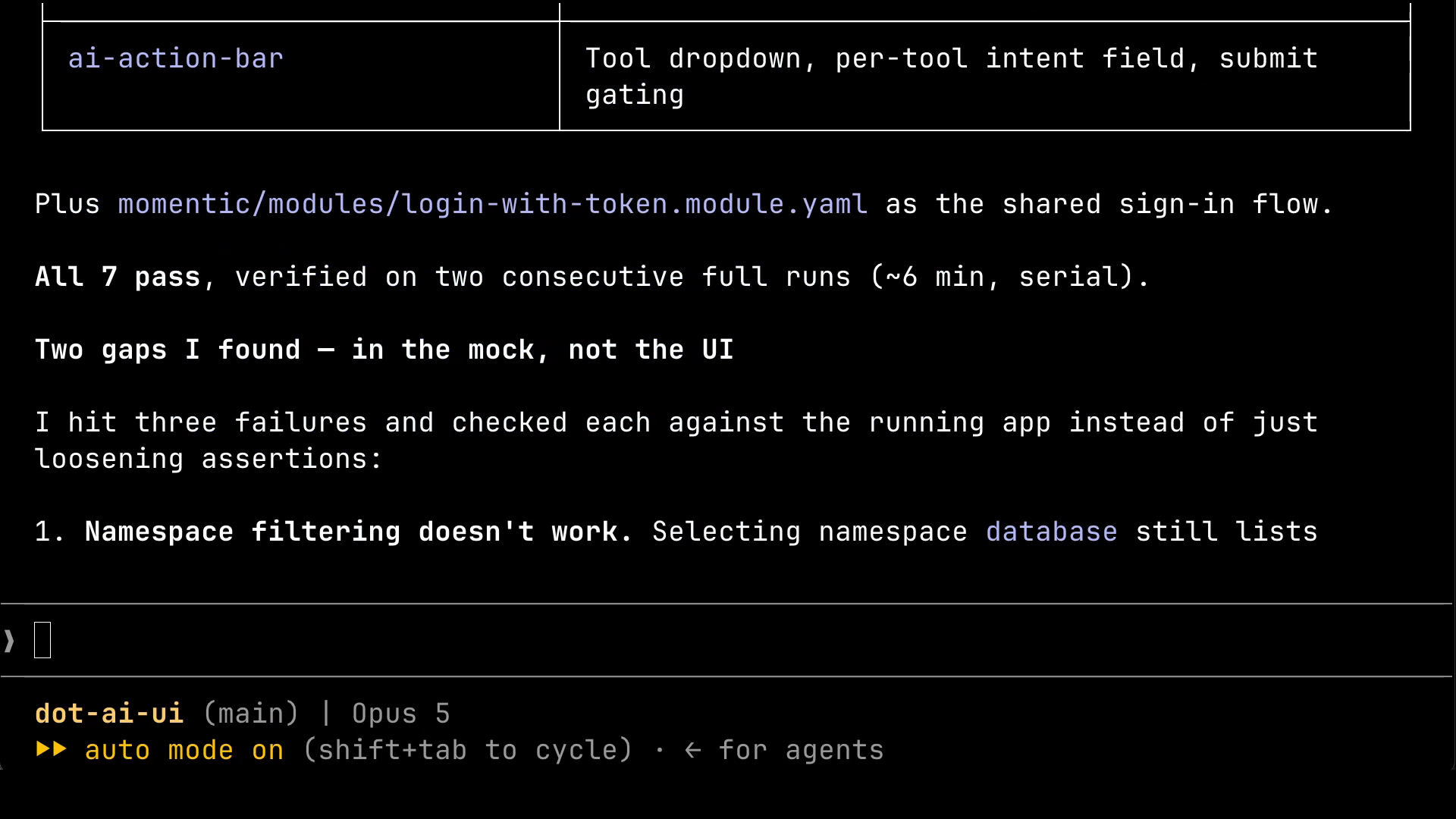Click the pipe separator before Opus 5

click(x=326, y=713)
